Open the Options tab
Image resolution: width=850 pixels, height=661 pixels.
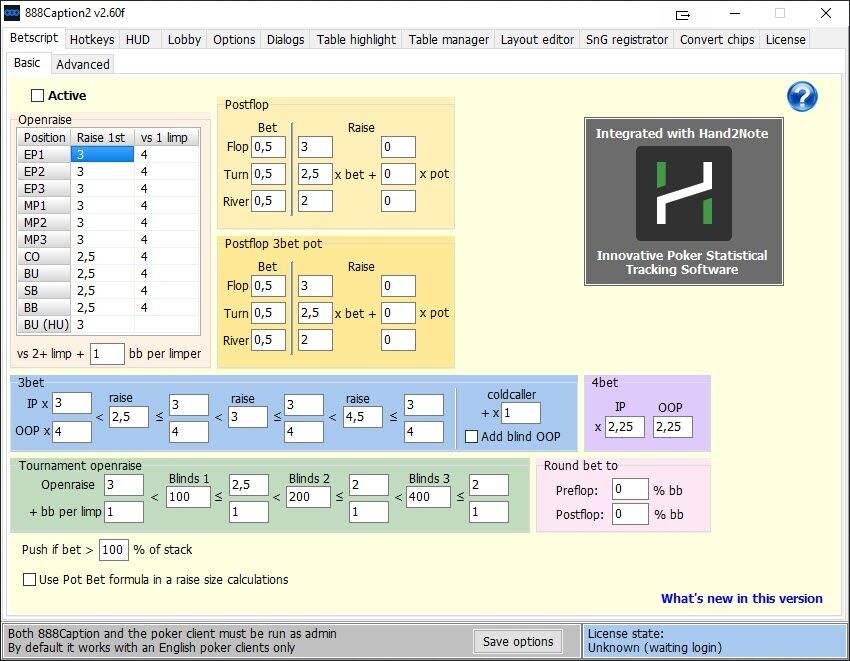pos(234,40)
